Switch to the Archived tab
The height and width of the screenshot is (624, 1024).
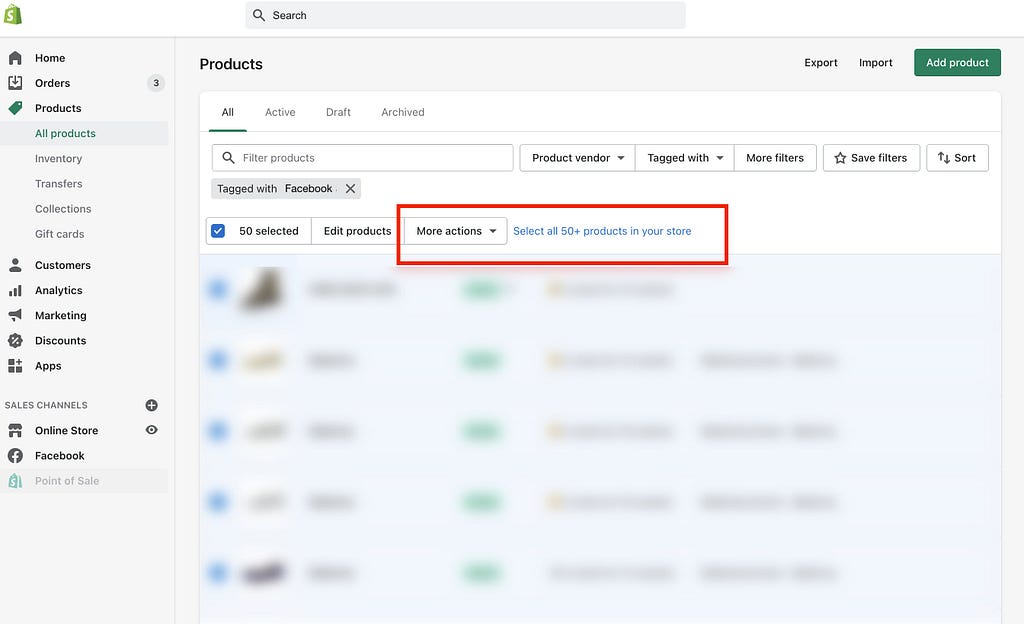(x=403, y=112)
